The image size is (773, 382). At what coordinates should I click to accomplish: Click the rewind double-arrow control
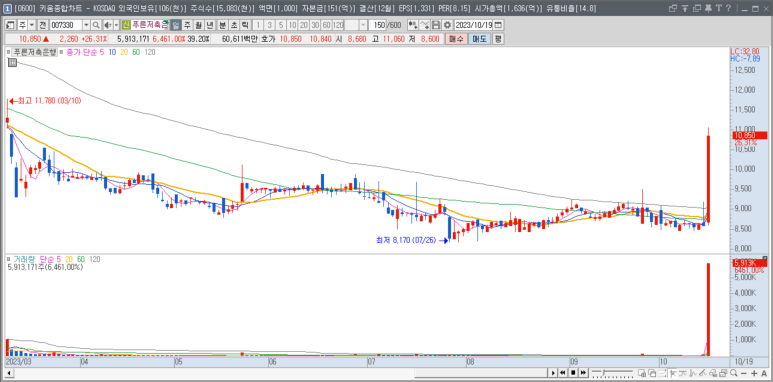[x=562, y=373]
